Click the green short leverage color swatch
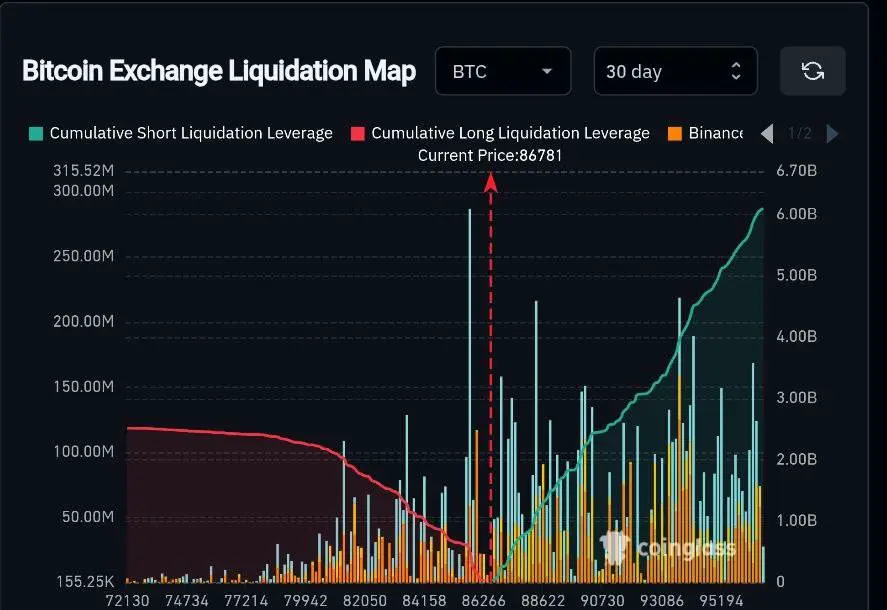Image resolution: width=887 pixels, height=610 pixels. [x=36, y=134]
